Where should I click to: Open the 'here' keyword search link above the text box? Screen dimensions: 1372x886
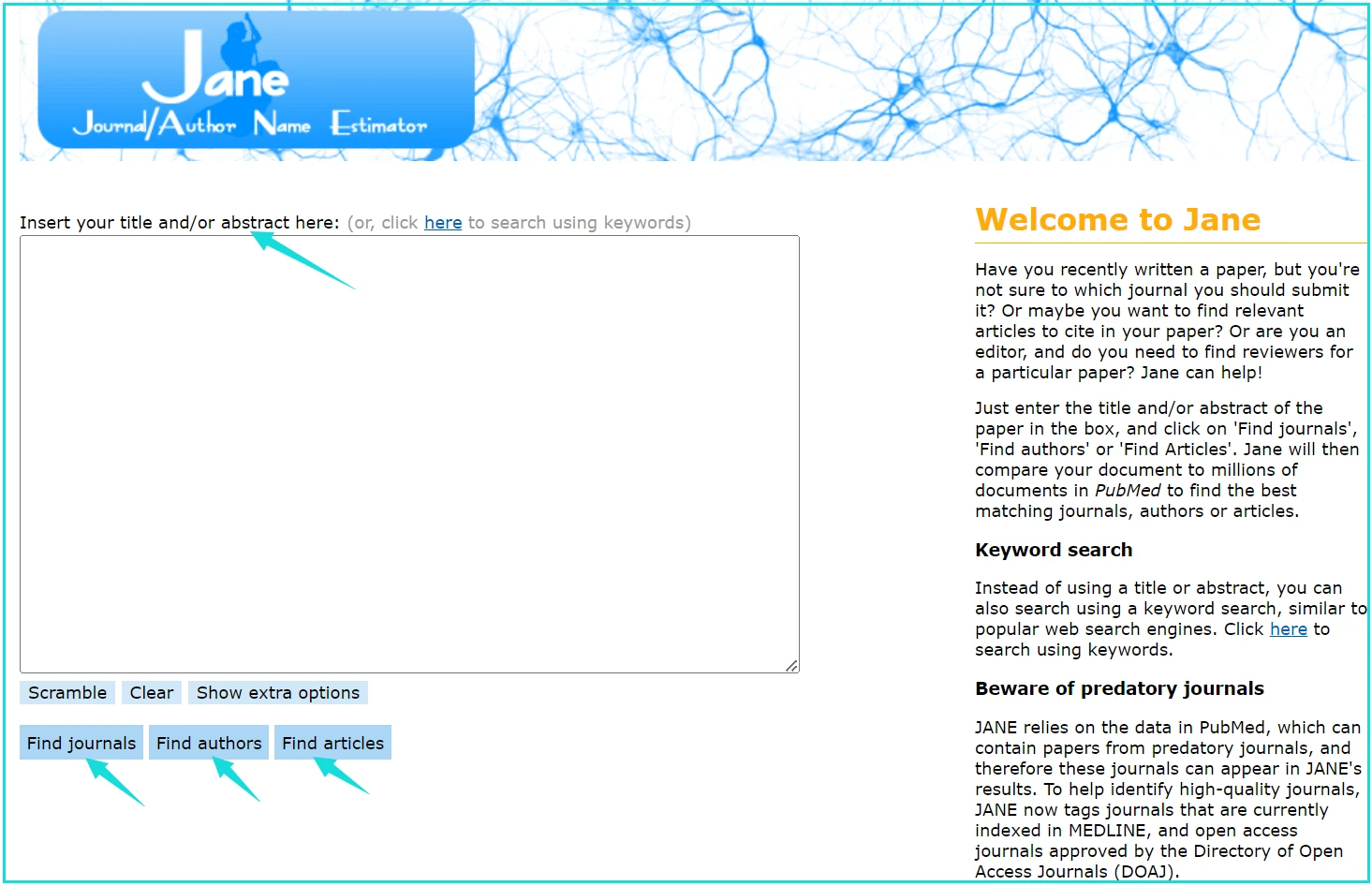(443, 223)
